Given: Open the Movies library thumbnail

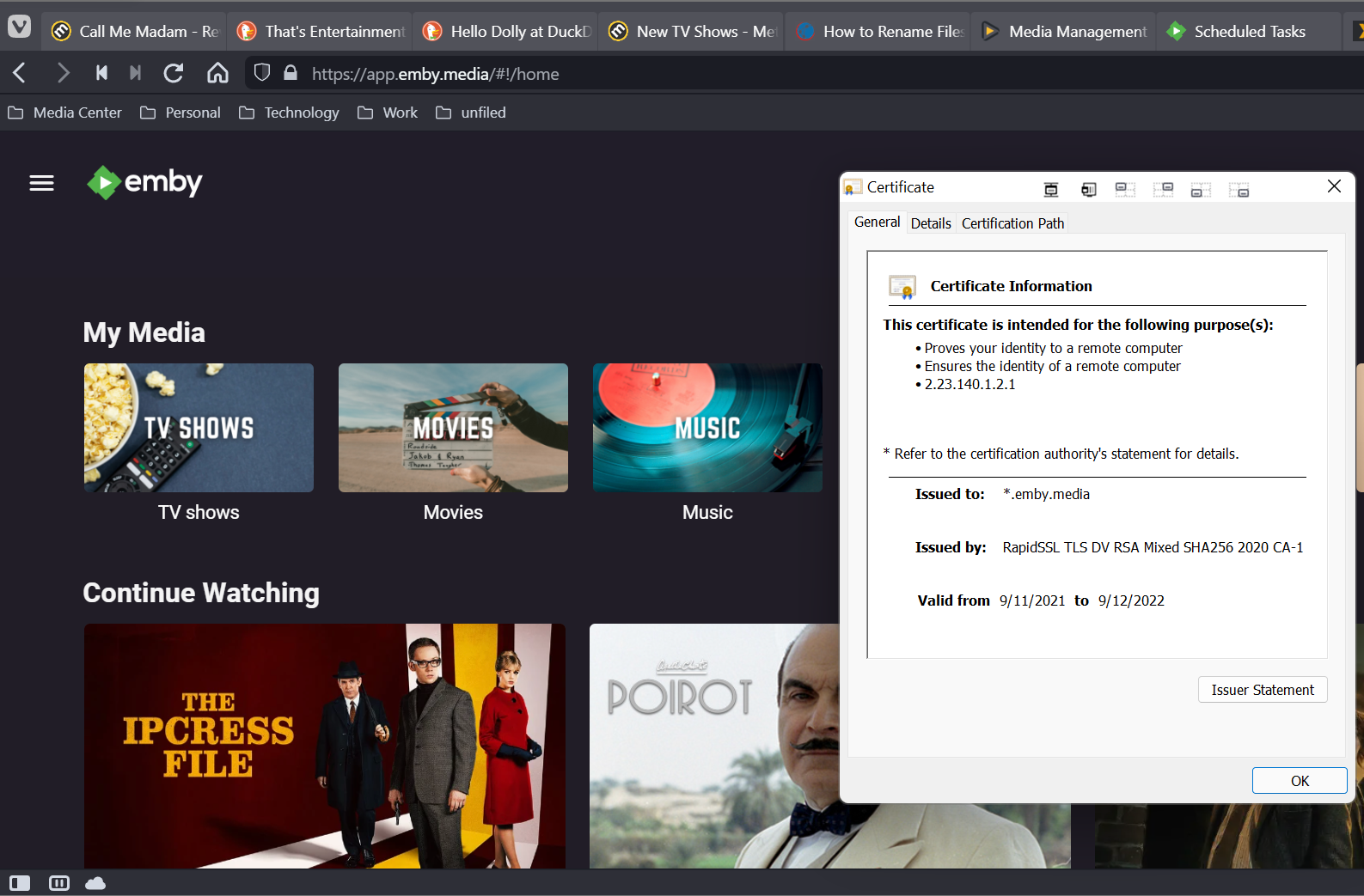Looking at the screenshot, I should pos(453,428).
